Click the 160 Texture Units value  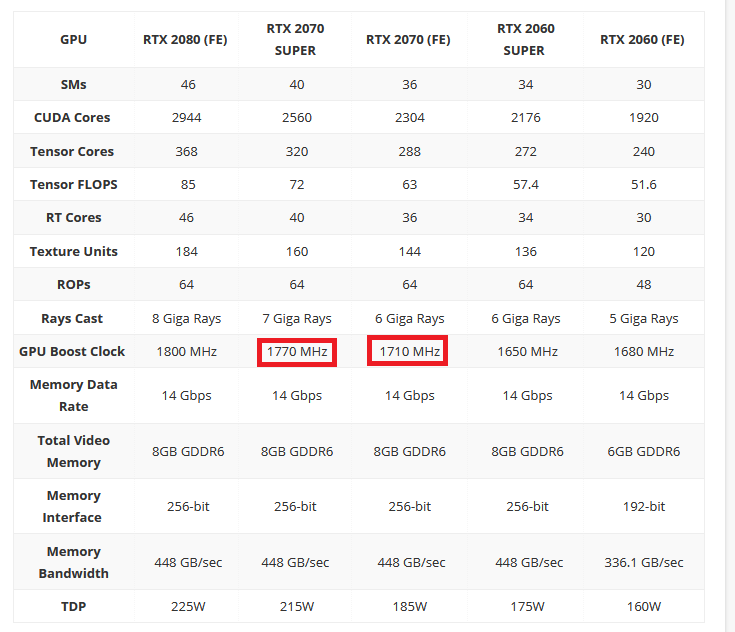coord(297,251)
